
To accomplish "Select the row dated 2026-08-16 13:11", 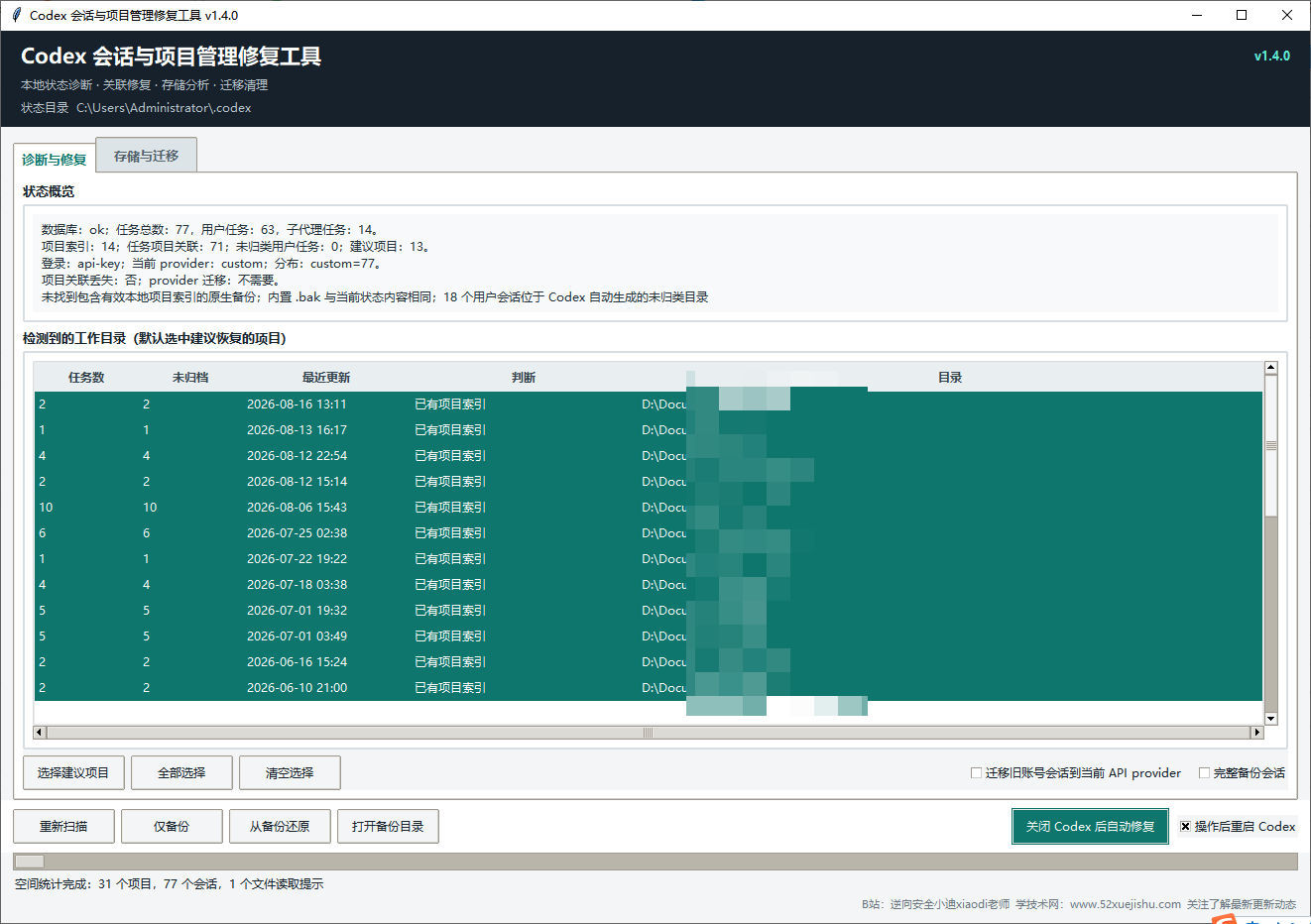I will coord(649,404).
